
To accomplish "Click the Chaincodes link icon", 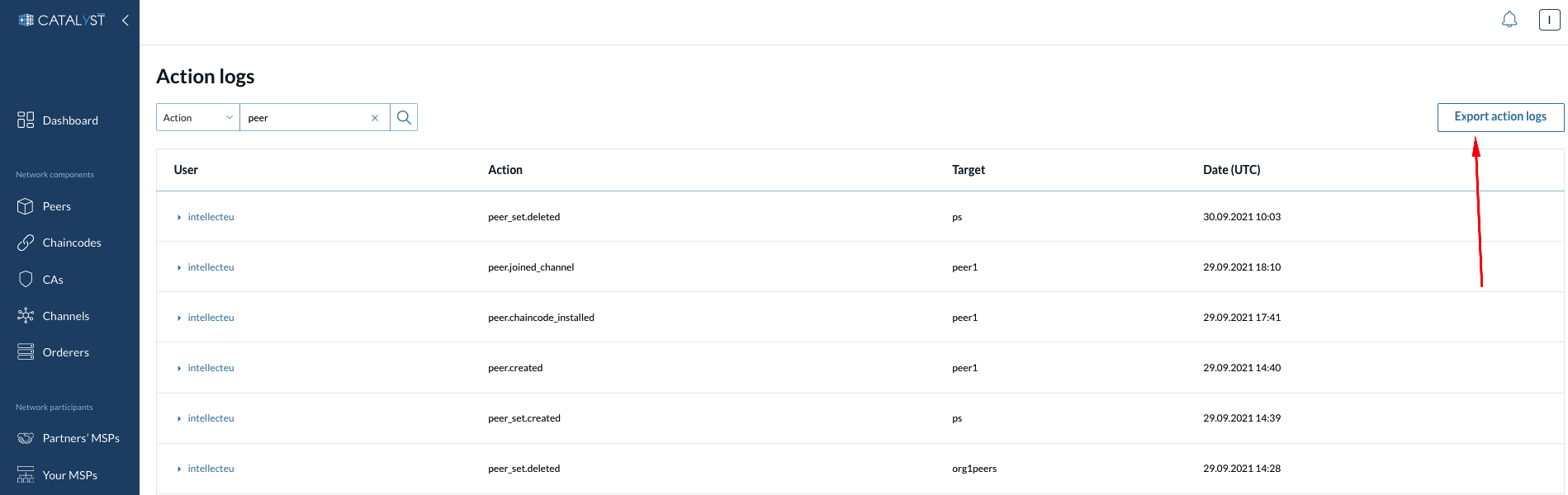I will (26, 243).
